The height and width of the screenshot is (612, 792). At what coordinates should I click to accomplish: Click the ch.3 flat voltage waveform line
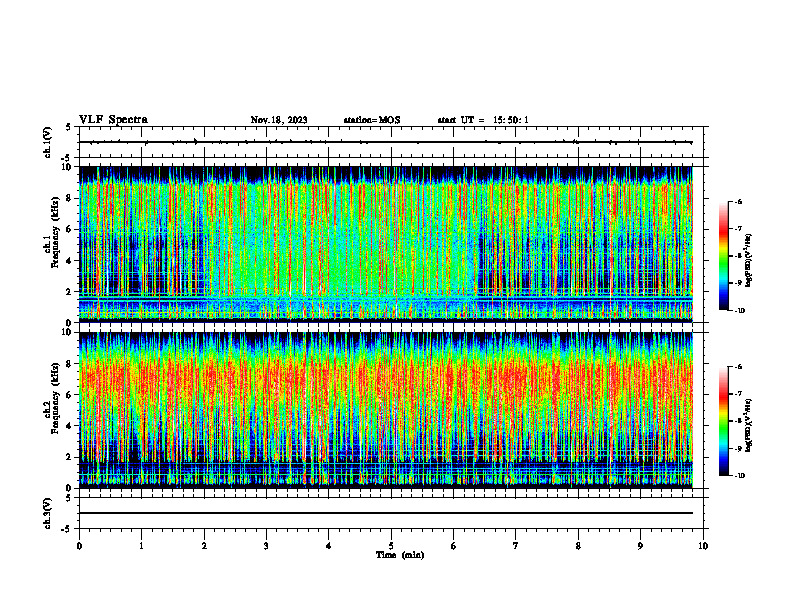point(385,513)
